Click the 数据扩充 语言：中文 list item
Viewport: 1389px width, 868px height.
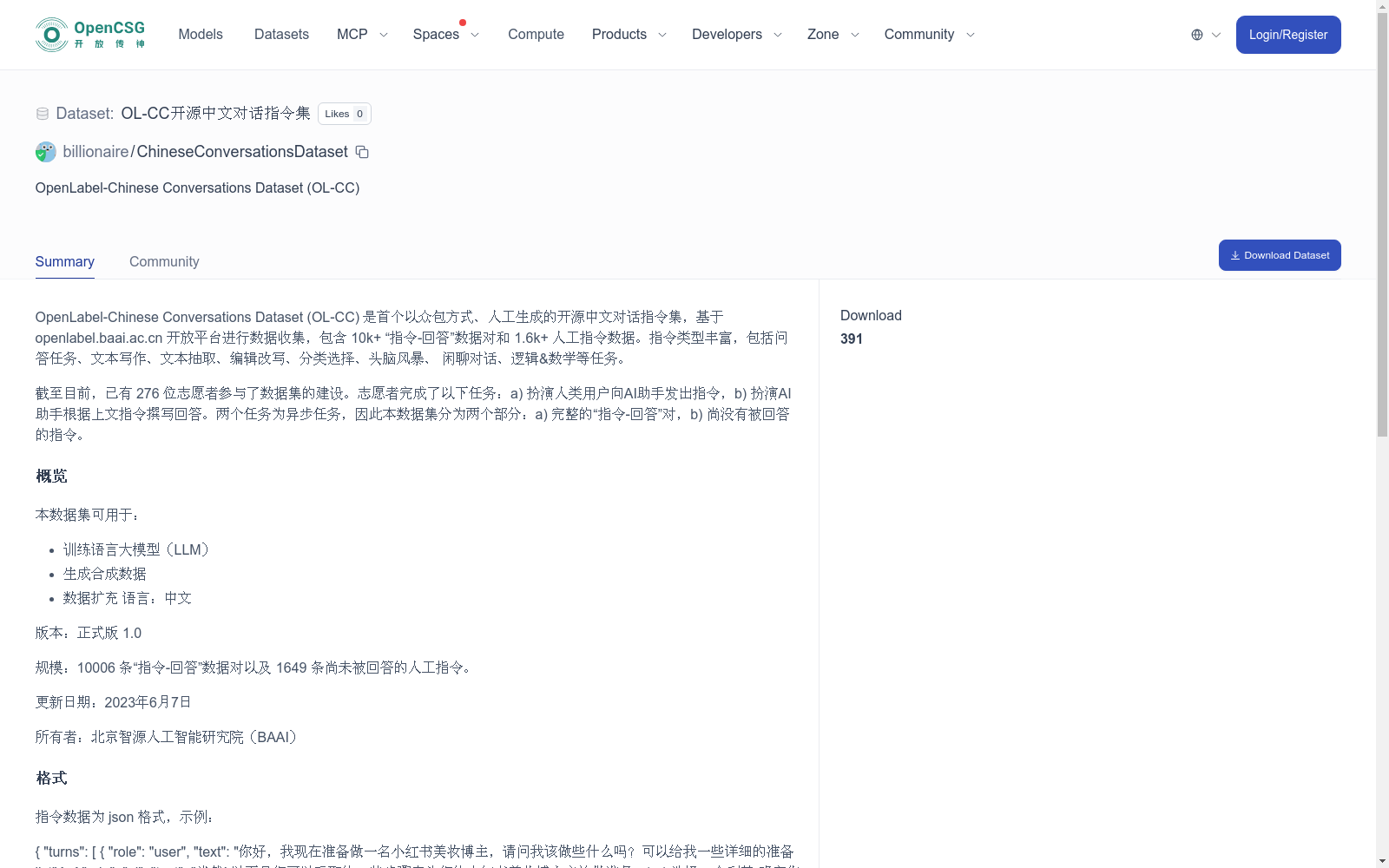pos(128,598)
